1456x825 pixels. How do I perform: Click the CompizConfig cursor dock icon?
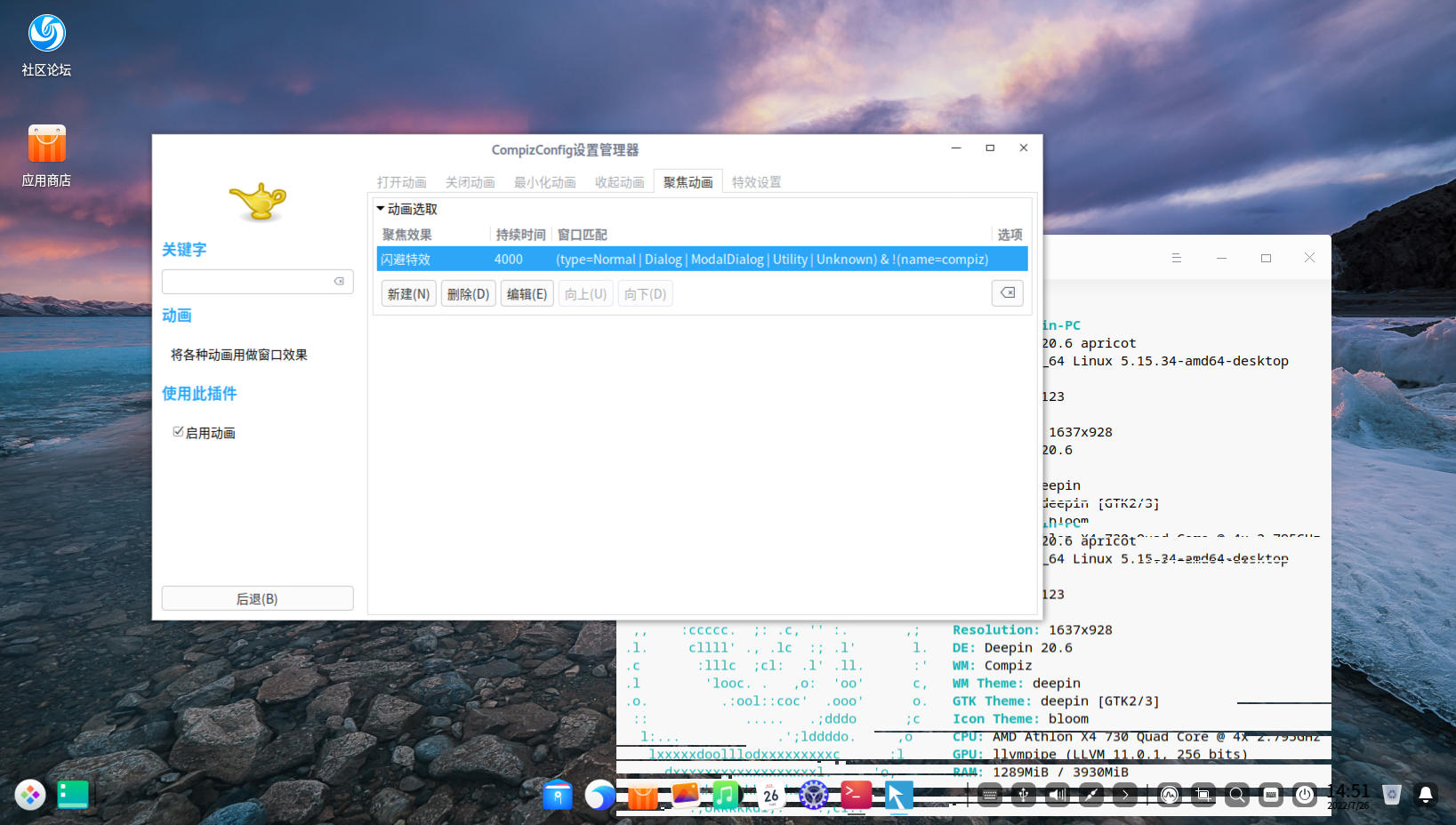click(899, 795)
